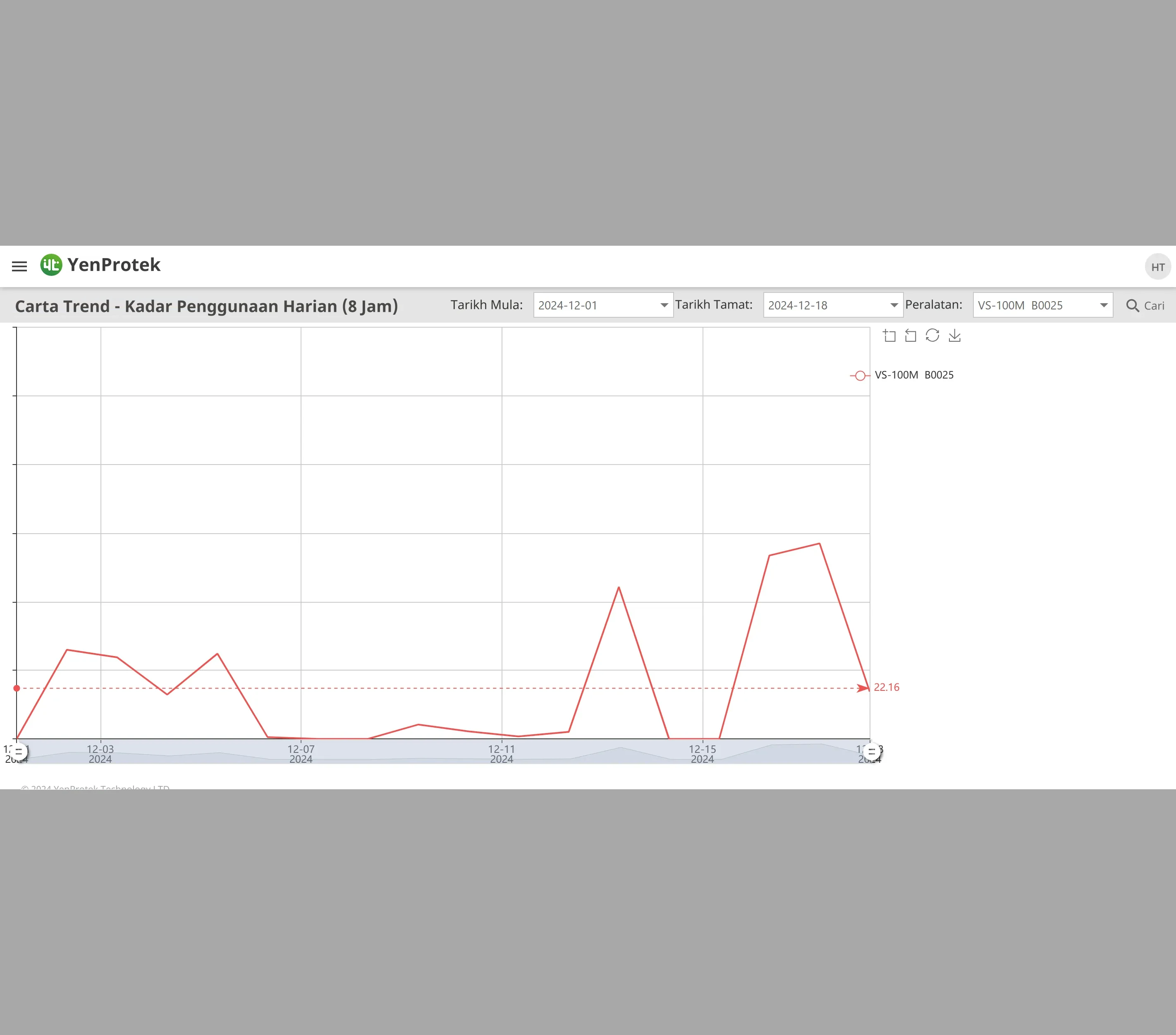Viewport: 1176px width, 1035px height.
Task: Click the search magnifier icon beside Cari
Action: click(1132, 306)
